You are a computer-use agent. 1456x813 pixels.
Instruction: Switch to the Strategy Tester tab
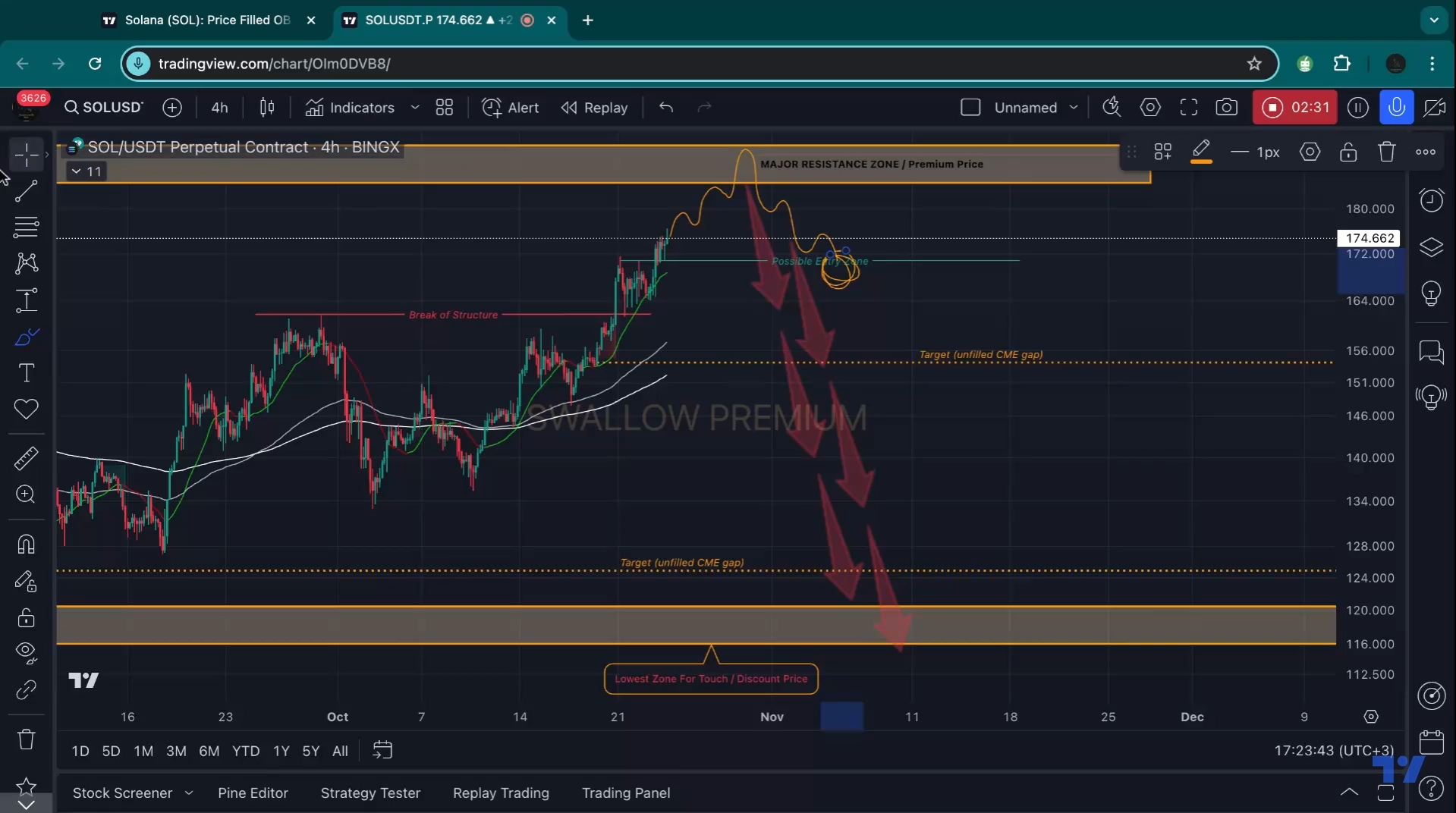pyautogui.click(x=370, y=793)
